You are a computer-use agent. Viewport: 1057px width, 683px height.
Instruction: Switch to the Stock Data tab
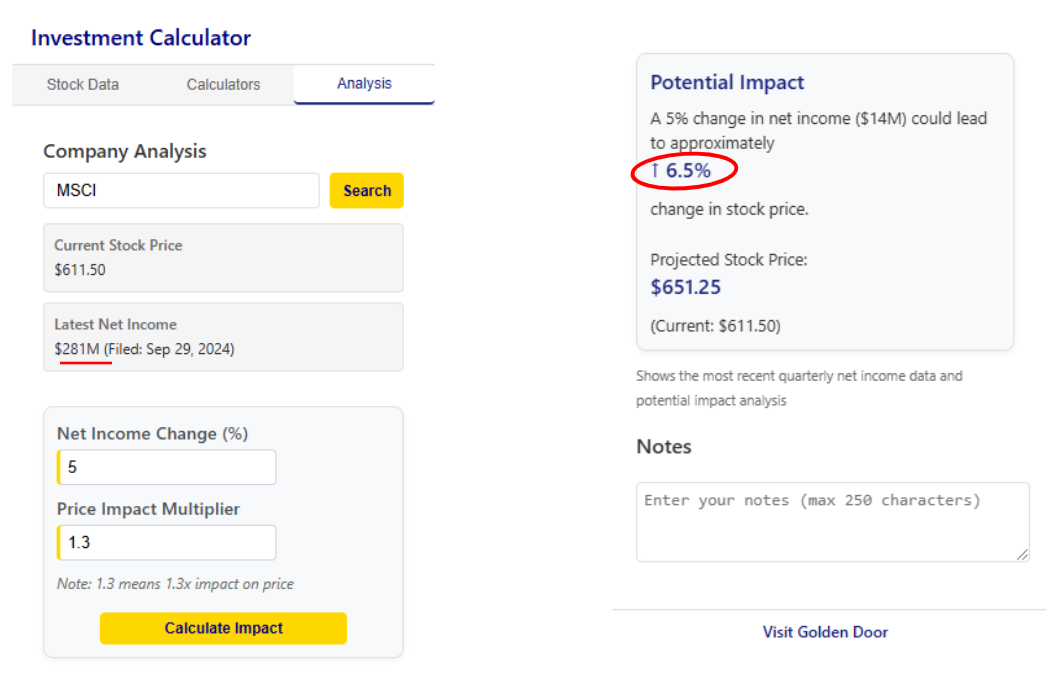(x=83, y=85)
